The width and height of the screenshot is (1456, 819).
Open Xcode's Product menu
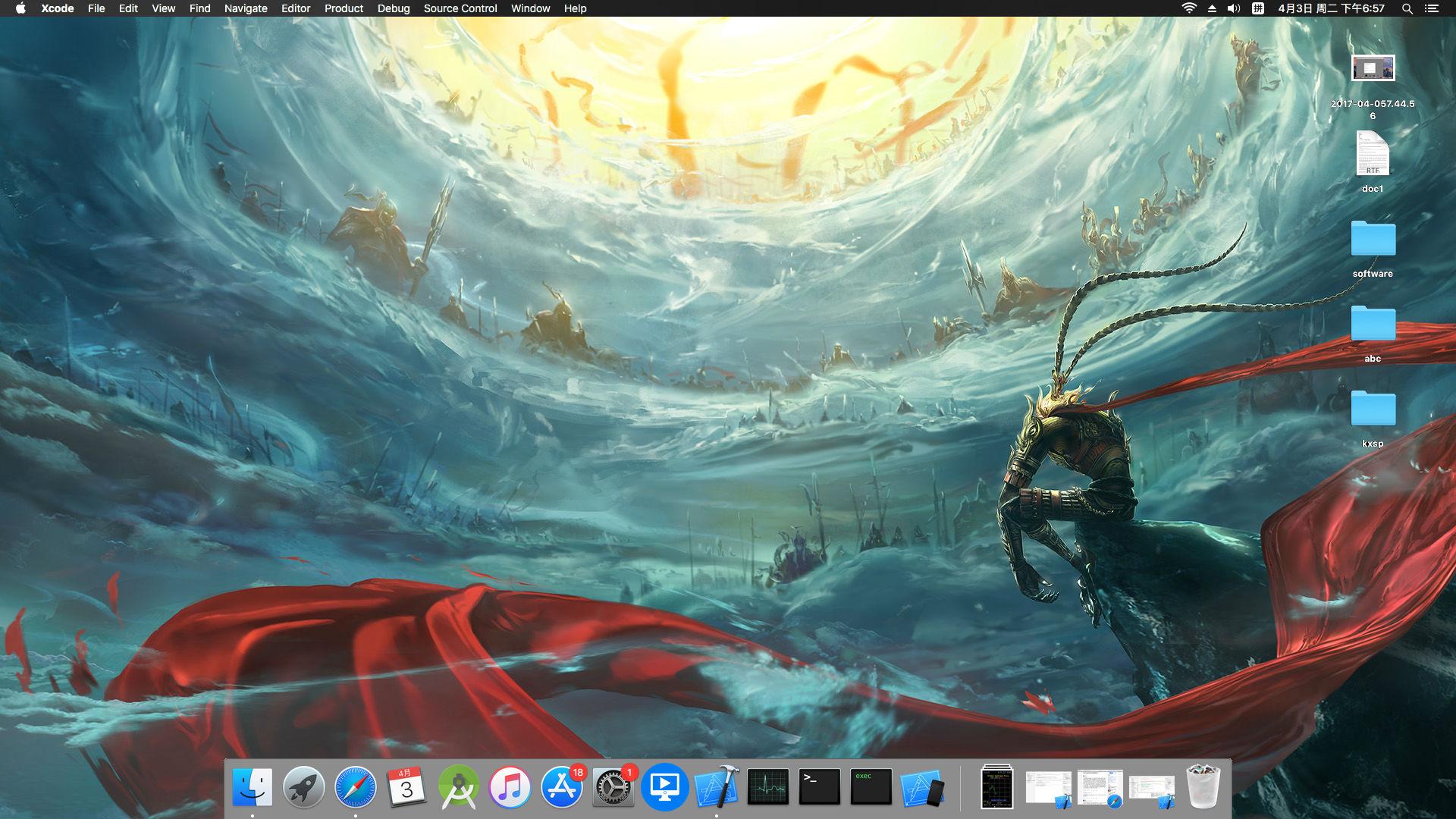[343, 8]
